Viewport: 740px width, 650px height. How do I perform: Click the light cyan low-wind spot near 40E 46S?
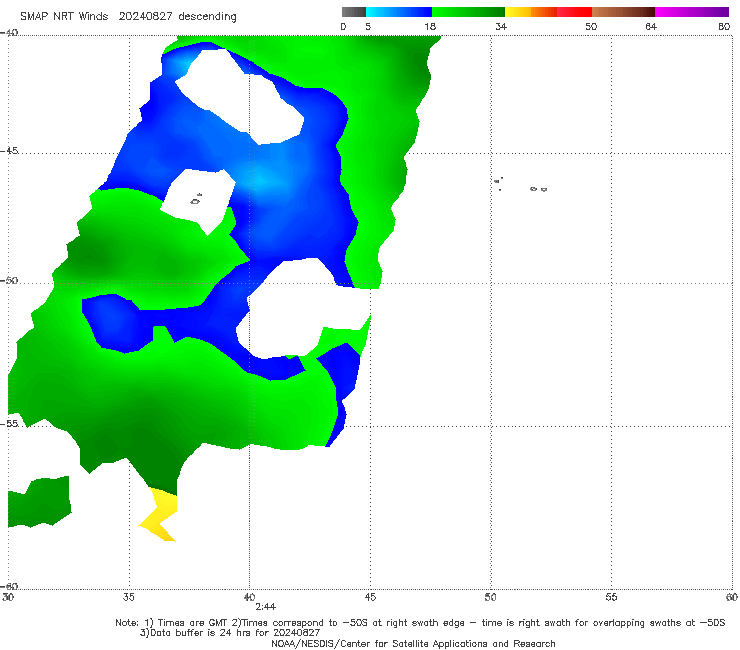click(260, 181)
